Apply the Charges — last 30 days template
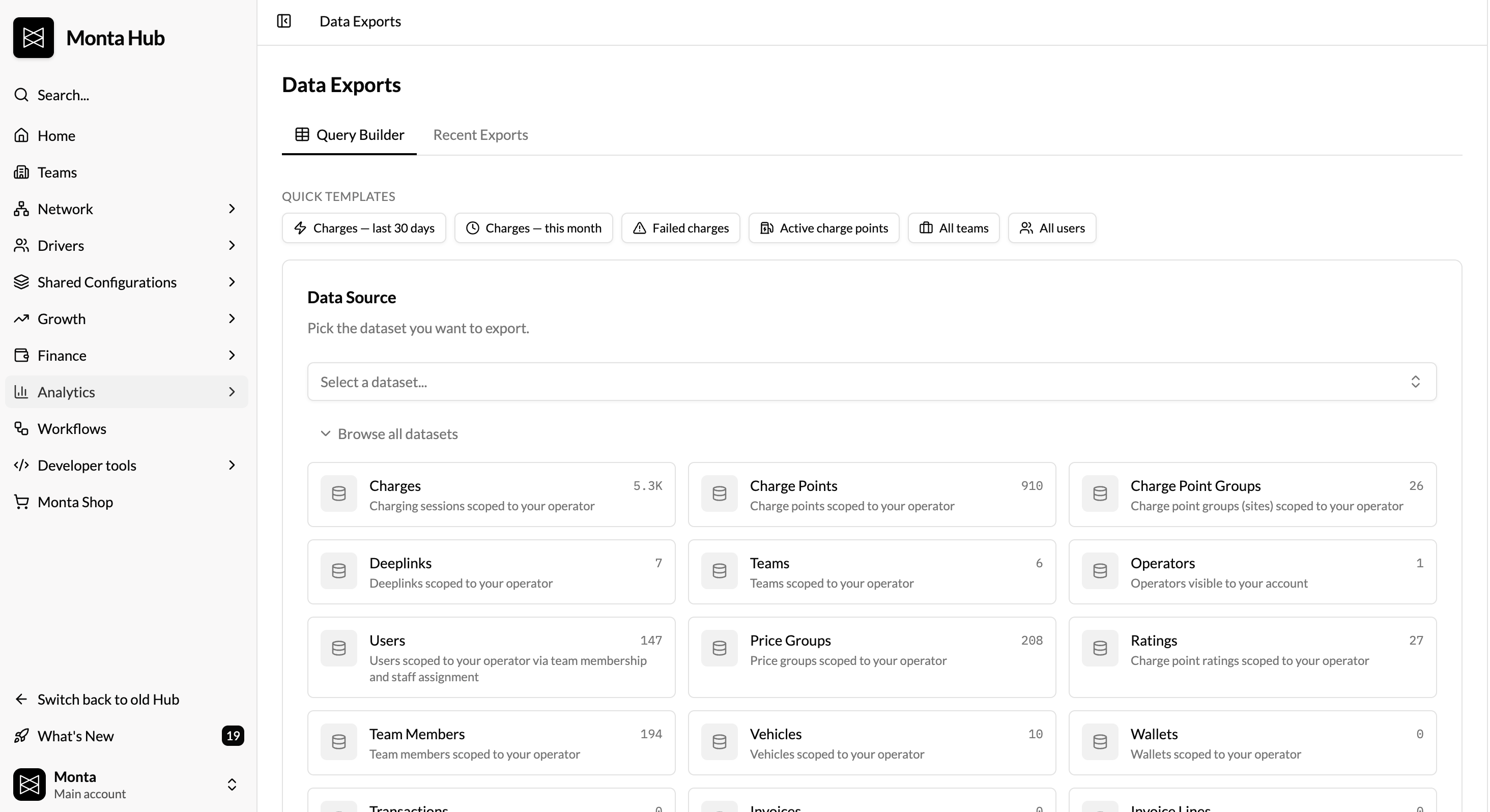 coord(364,228)
